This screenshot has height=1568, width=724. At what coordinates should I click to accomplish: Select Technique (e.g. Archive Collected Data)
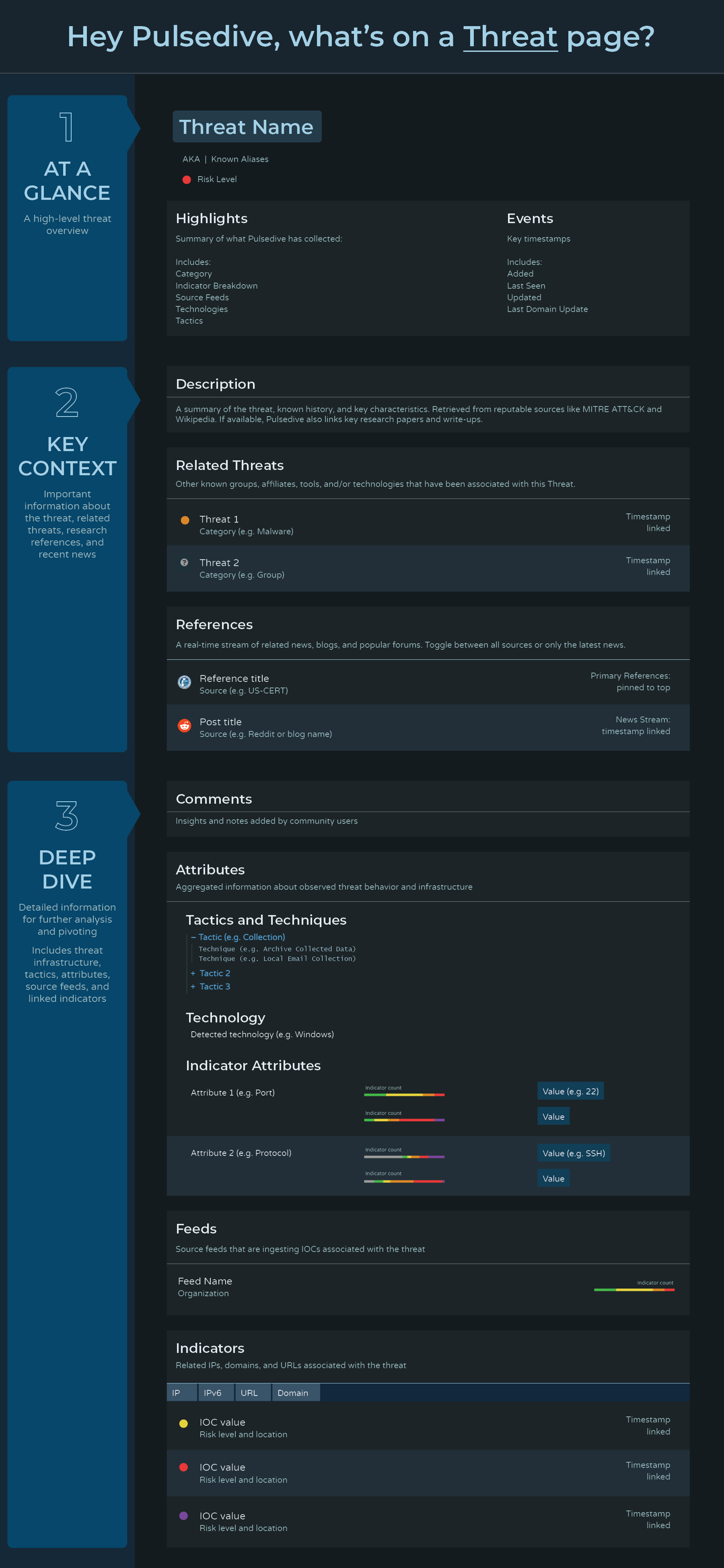tap(277, 949)
